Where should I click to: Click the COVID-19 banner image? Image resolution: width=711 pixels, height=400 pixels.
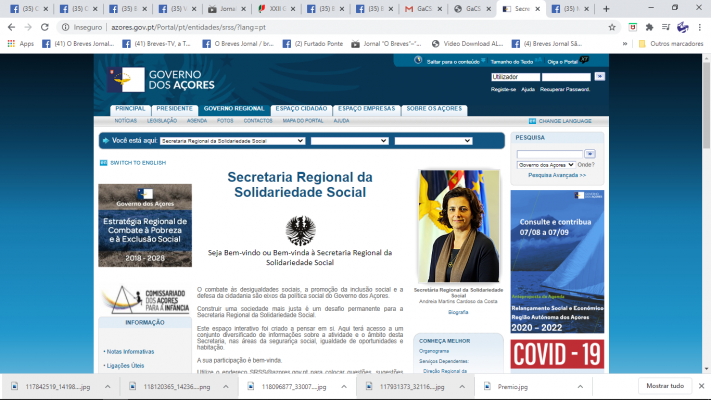[557, 354]
